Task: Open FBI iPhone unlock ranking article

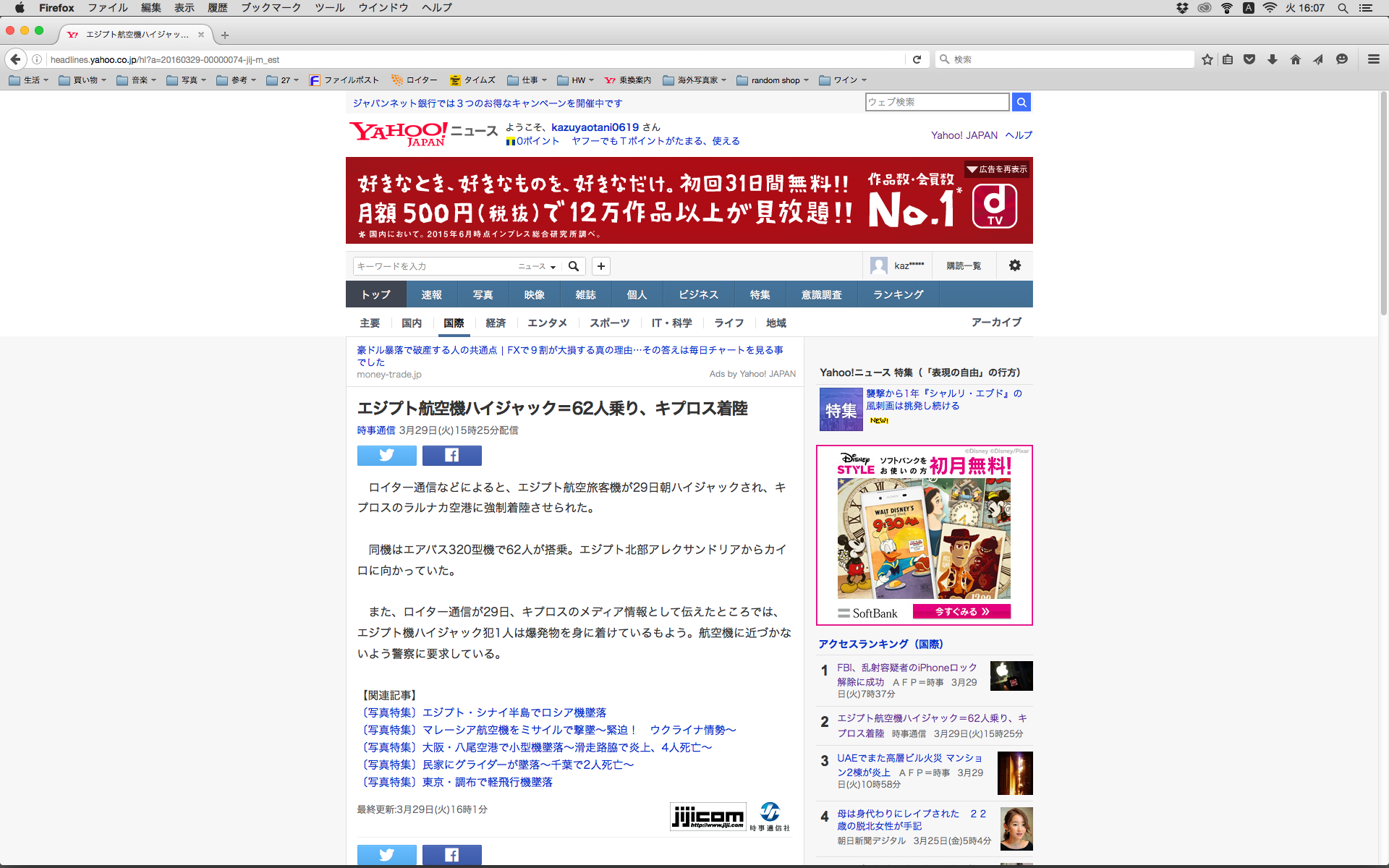Action: click(906, 668)
